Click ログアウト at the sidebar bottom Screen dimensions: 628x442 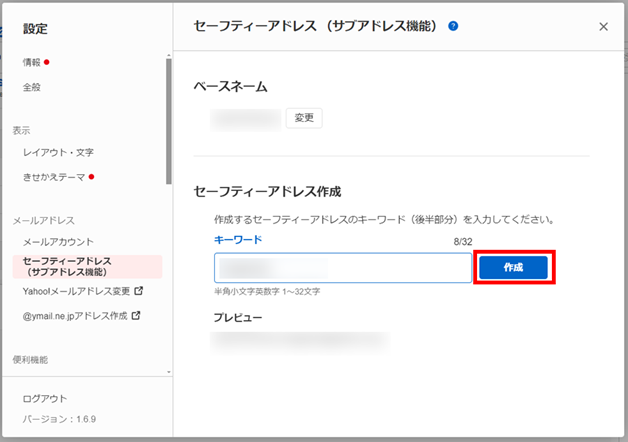pyautogui.click(x=45, y=399)
